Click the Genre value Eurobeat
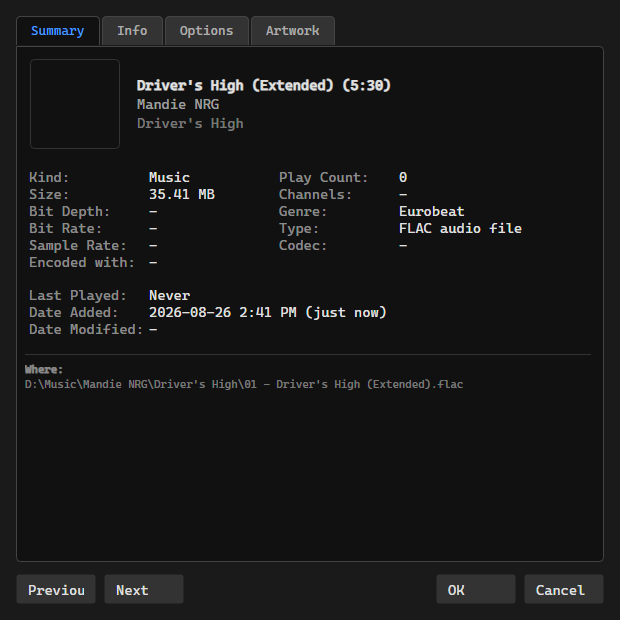This screenshot has height=620, width=620. (431, 211)
